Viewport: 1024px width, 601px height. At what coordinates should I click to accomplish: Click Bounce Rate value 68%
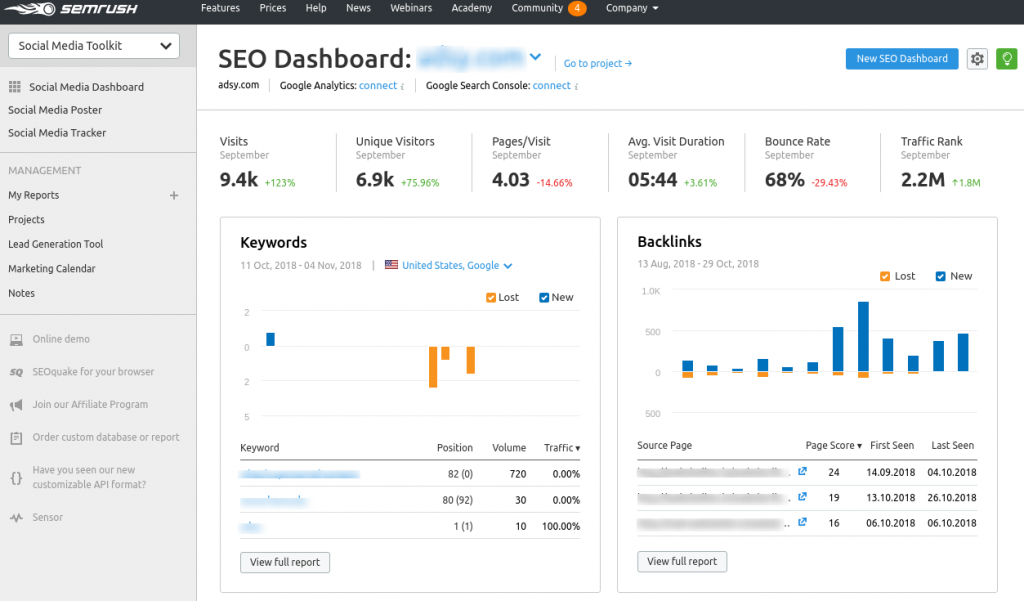784,180
